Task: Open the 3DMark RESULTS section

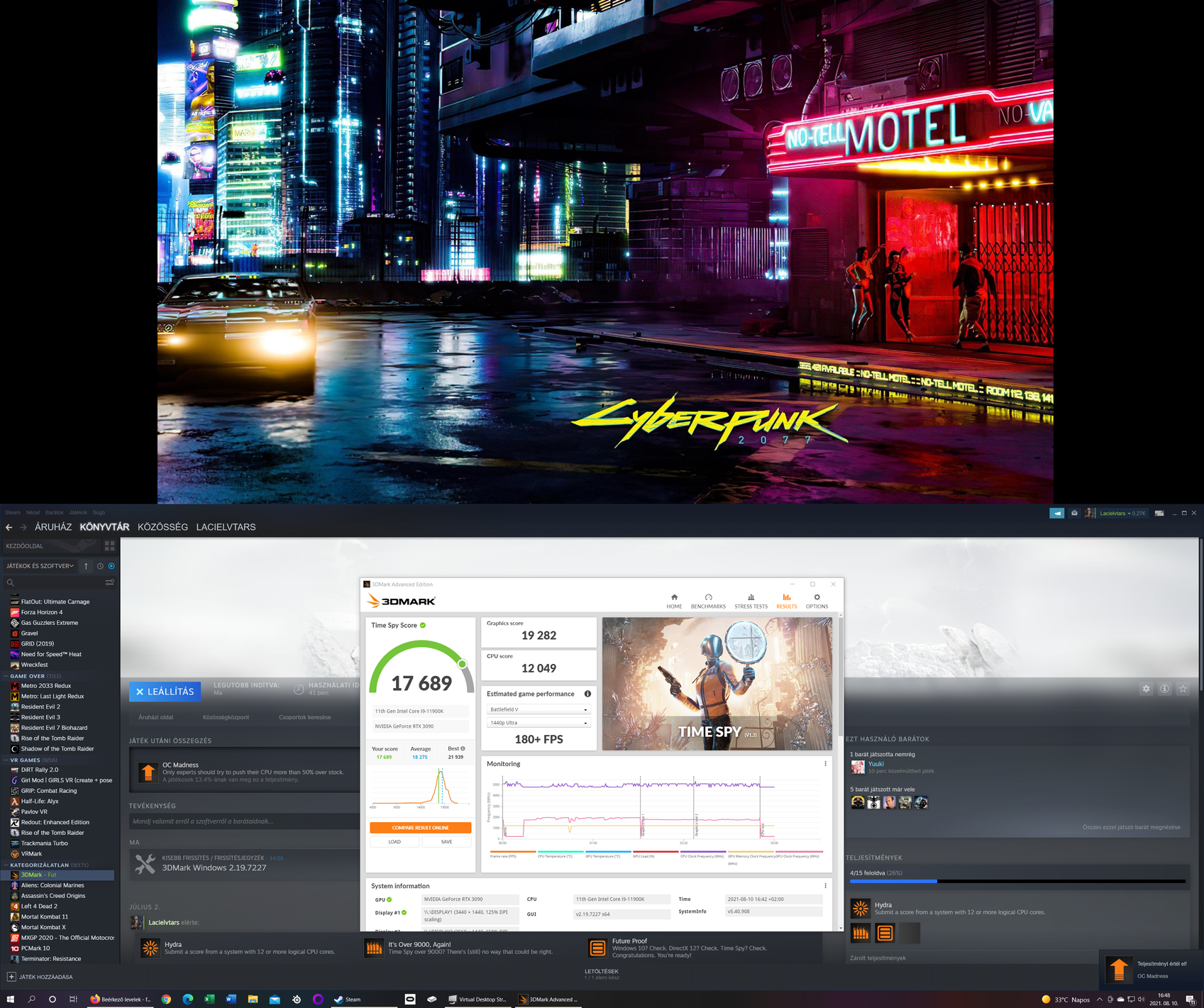Action: tap(786, 601)
